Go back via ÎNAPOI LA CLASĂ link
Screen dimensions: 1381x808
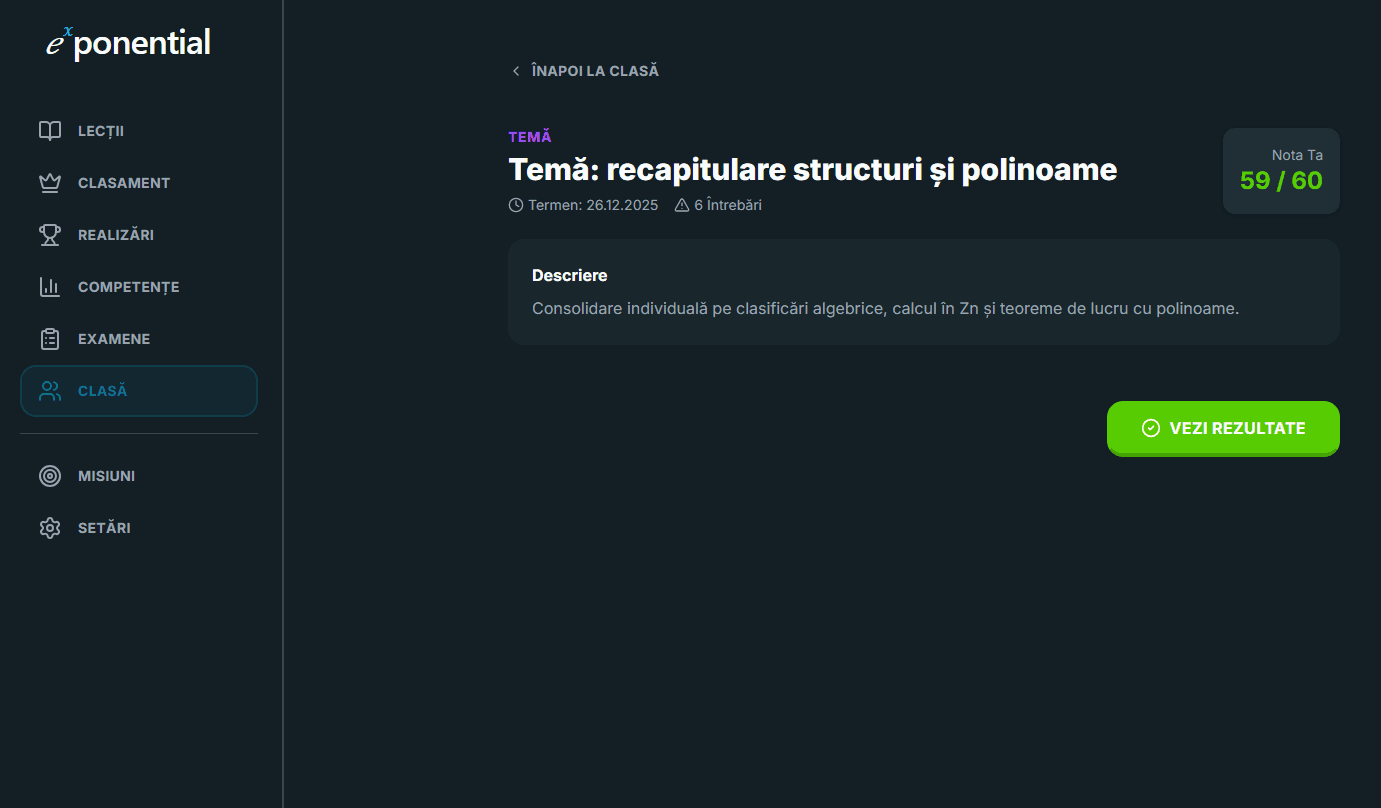click(584, 71)
